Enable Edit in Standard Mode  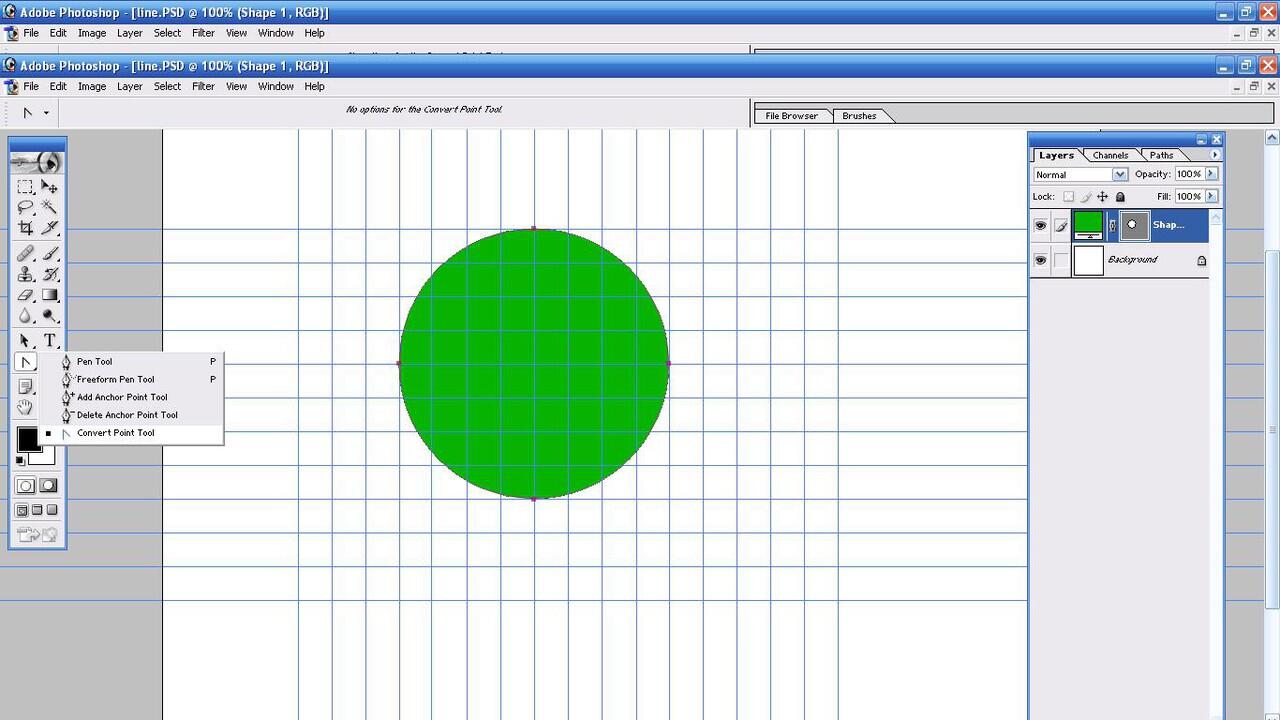[26, 485]
